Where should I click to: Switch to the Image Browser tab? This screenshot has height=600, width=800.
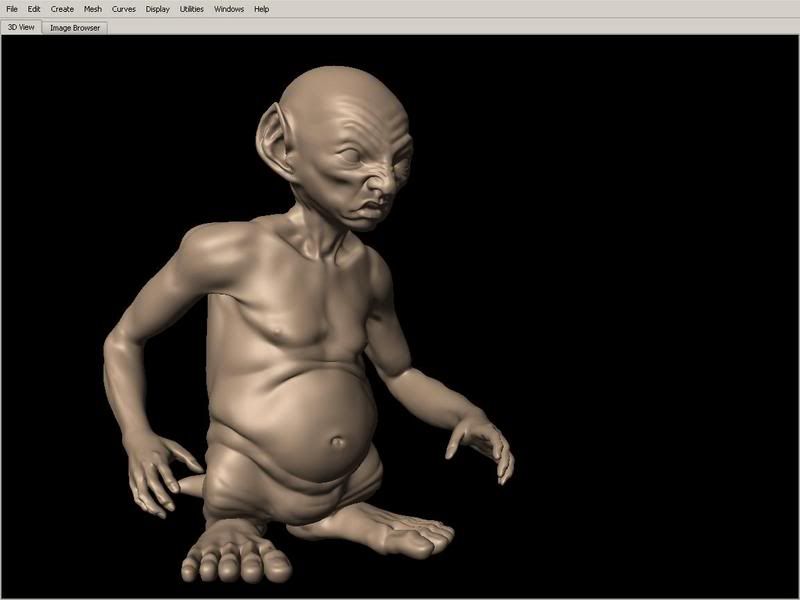point(75,28)
